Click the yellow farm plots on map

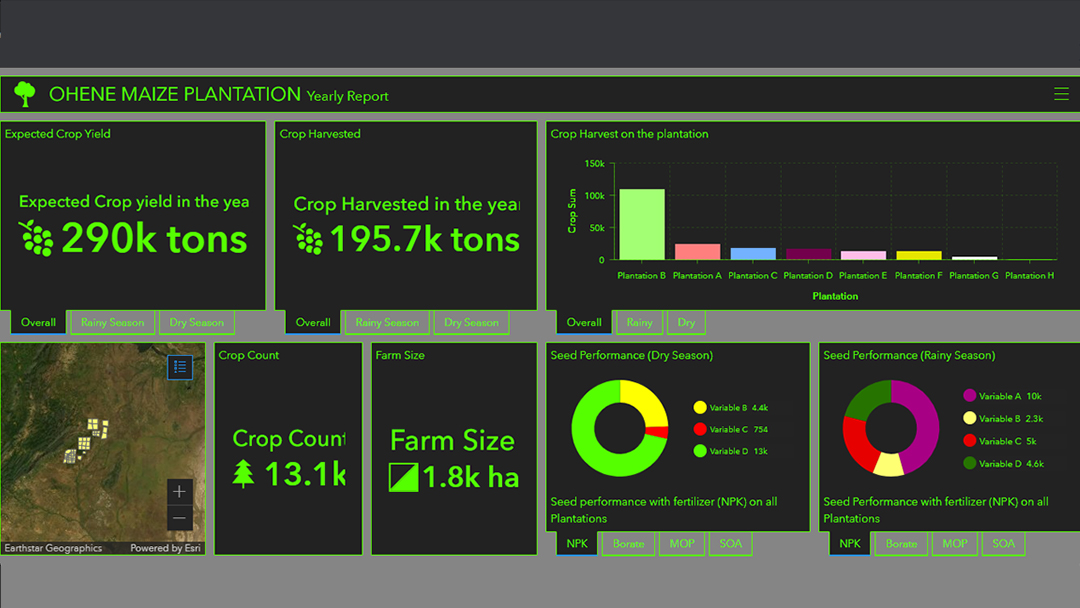click(x=90, y=434)
